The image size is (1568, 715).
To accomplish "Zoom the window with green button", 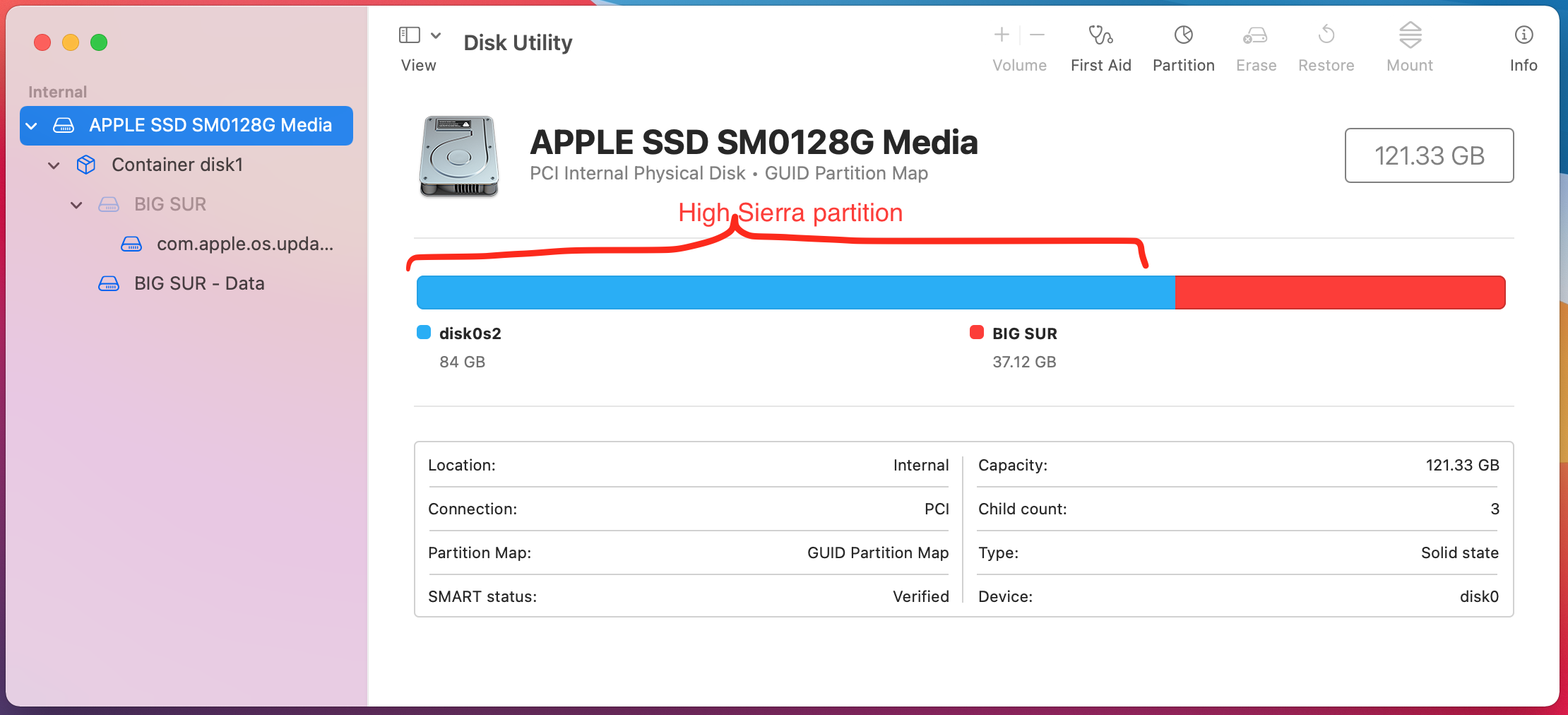I will (99, 42).
